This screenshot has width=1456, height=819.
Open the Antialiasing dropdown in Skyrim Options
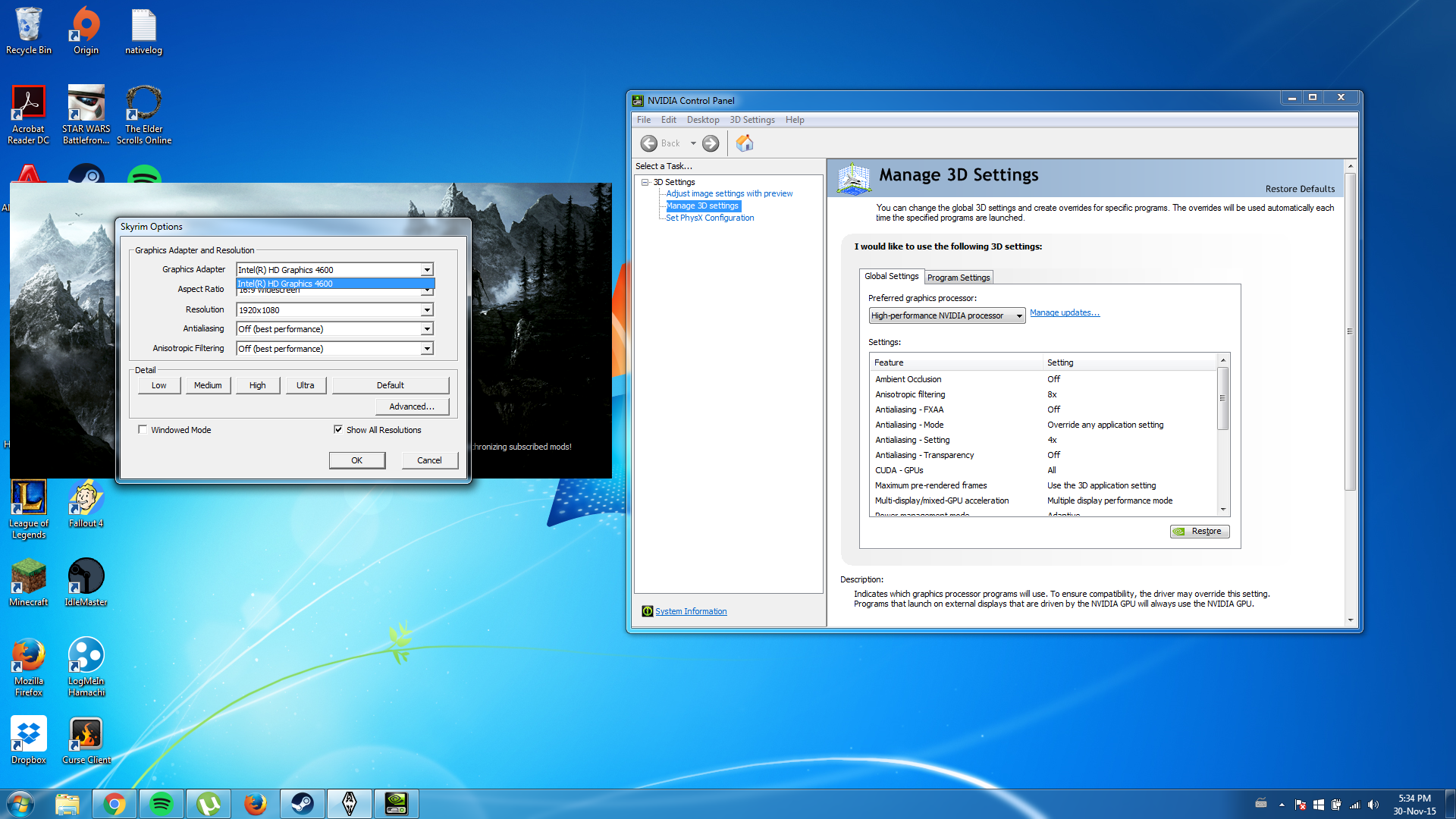click(x=427, y=329)
